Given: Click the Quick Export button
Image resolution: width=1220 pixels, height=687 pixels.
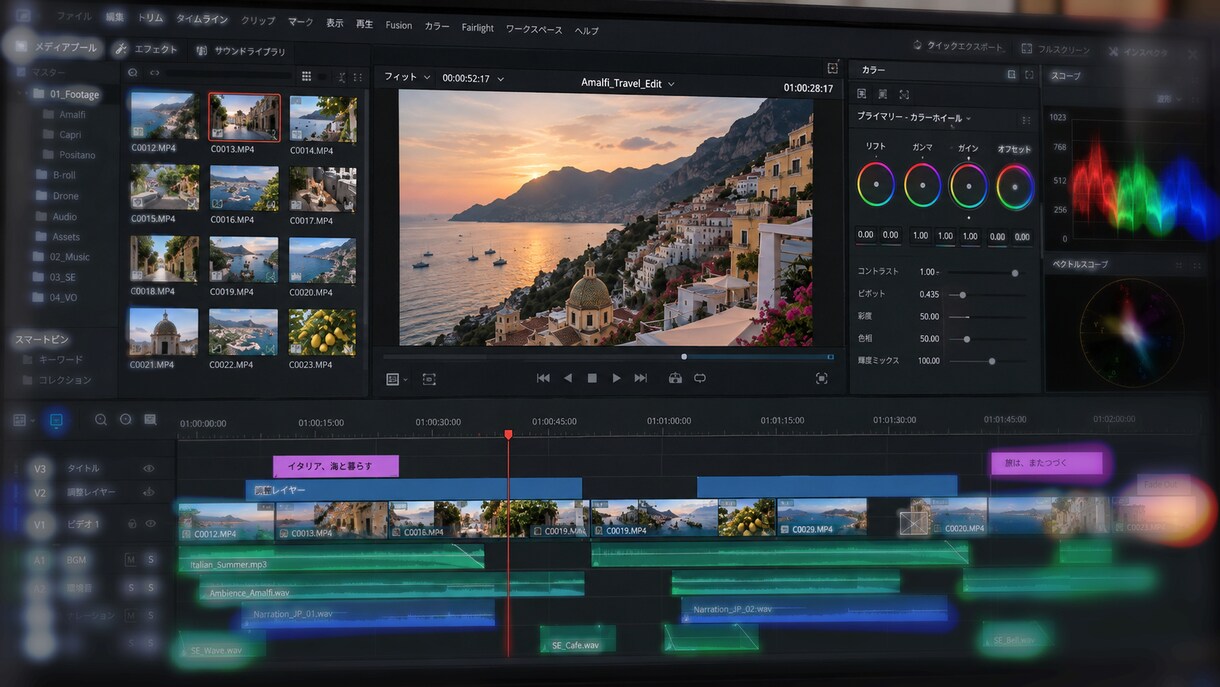Looking at the screenshot, I should click(x=957, y=46).
